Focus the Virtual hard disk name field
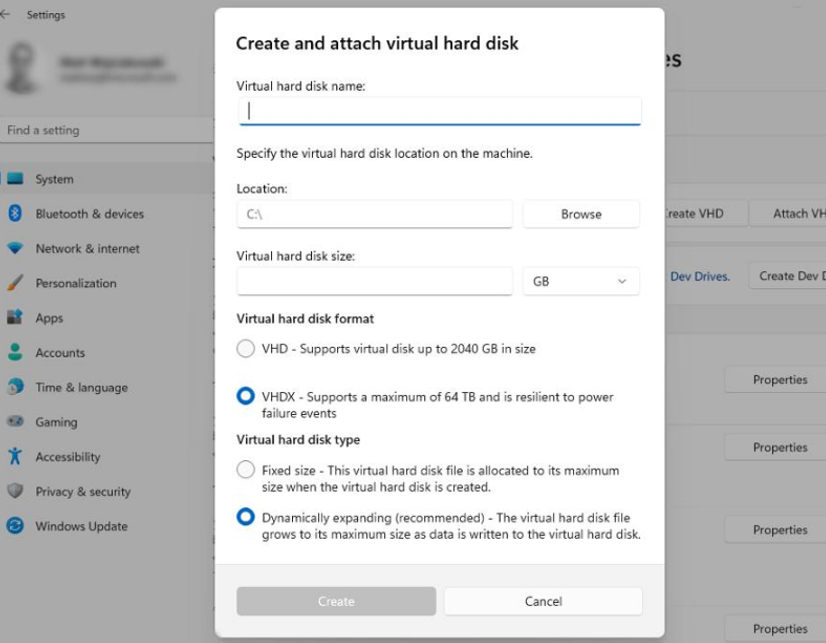 click(x=439, y=111)
